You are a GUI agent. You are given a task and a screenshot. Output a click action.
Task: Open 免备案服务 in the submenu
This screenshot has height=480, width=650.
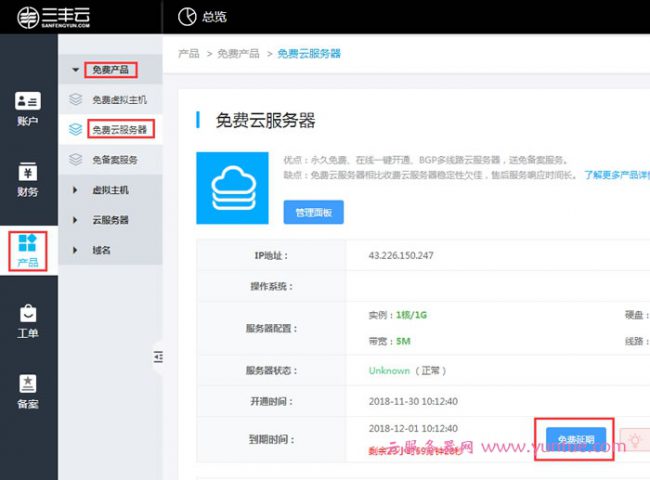click(x=114, y=159)
